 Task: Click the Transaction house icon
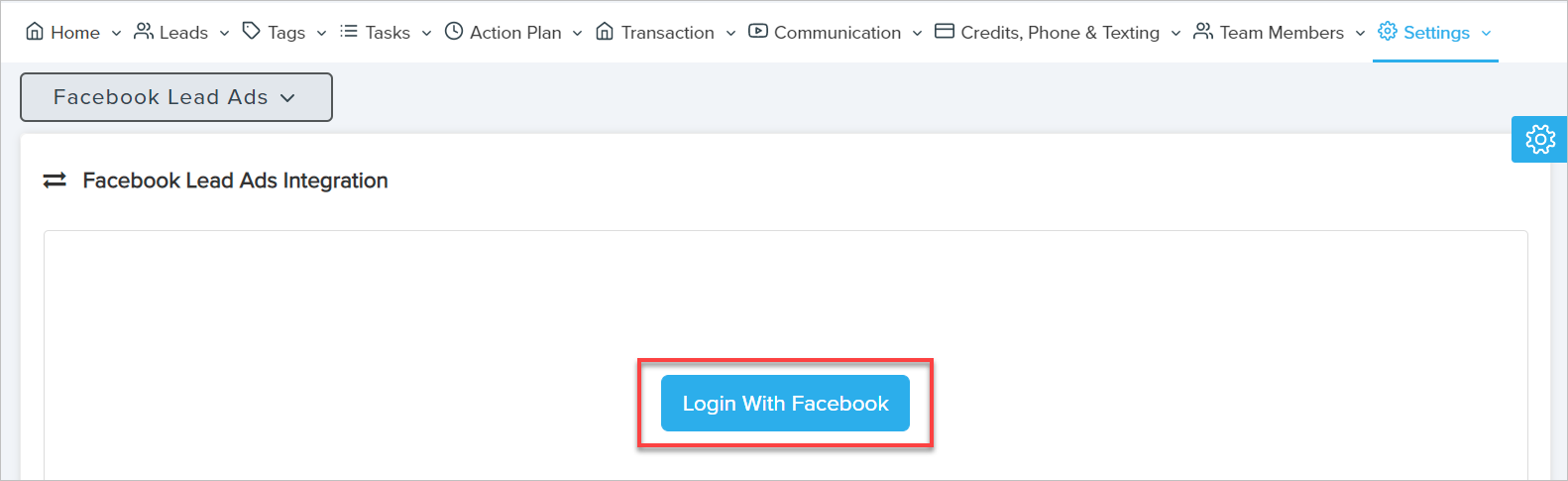click(x=605, y=32)
